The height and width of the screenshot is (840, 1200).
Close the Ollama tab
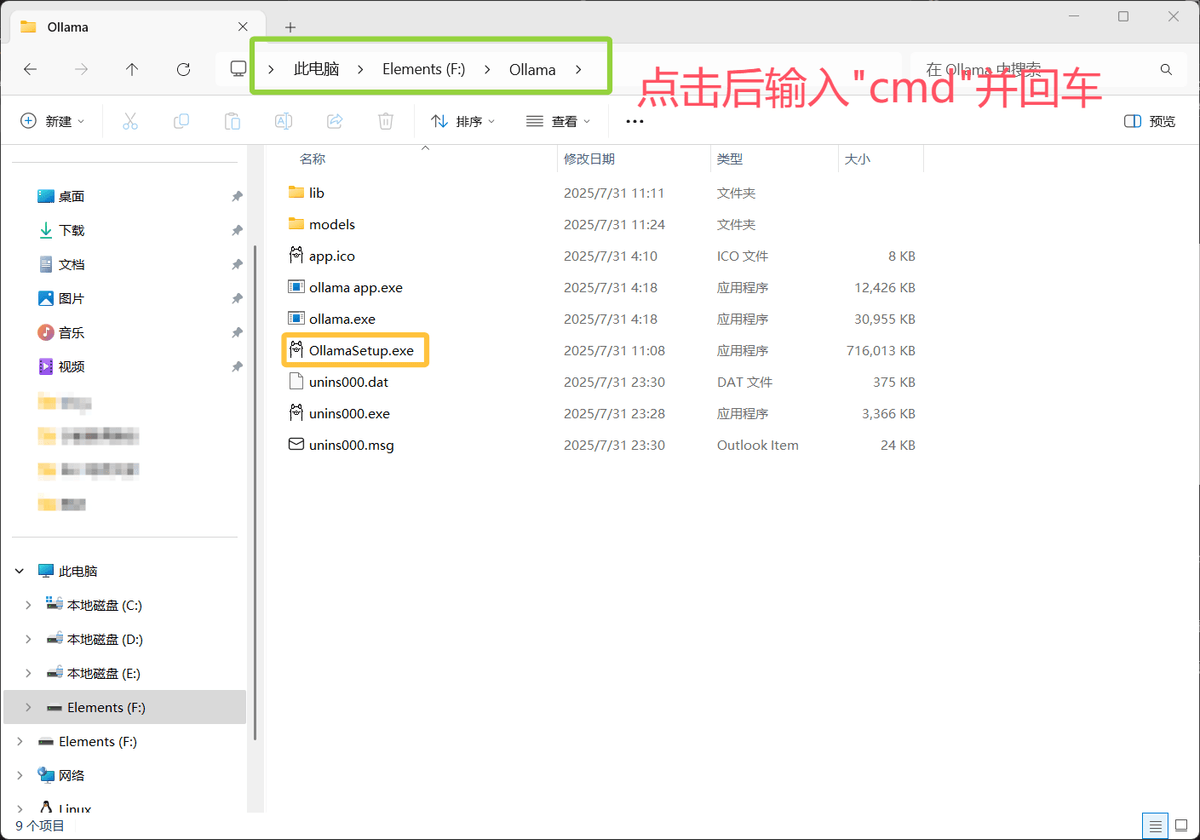243,27
